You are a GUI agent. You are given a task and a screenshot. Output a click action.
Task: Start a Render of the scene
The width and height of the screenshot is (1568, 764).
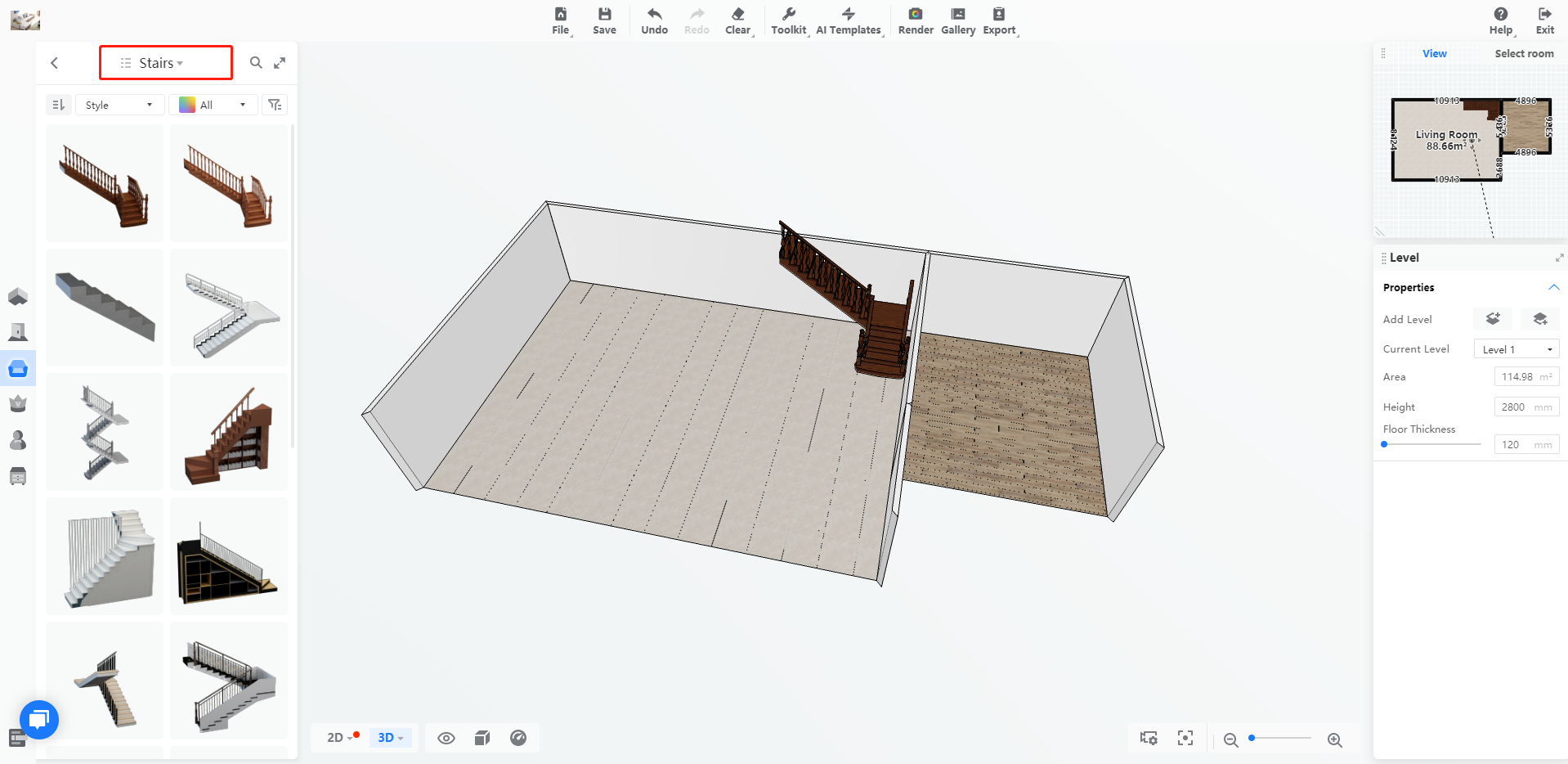tap(916, 21)
